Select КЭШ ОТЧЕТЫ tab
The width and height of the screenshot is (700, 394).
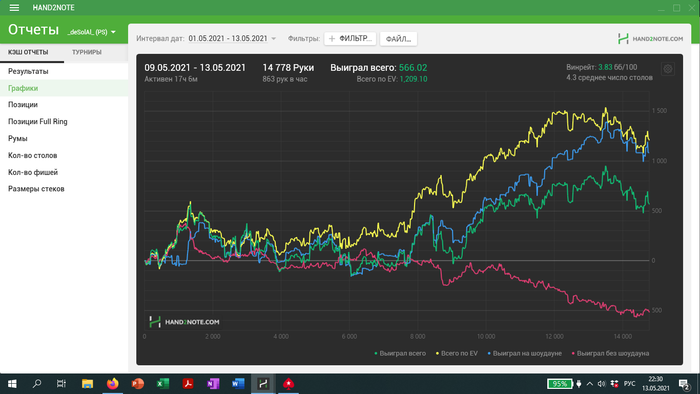click(28, 52)
